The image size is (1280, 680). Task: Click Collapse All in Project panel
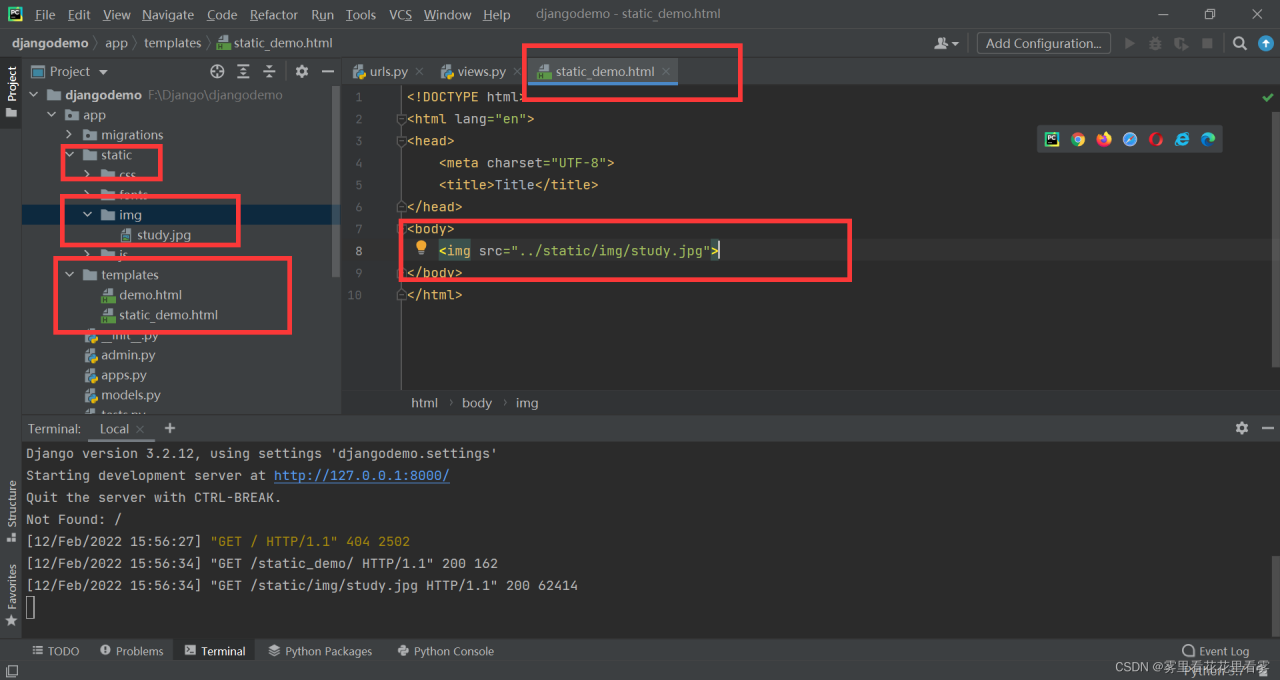pos(269,71)
